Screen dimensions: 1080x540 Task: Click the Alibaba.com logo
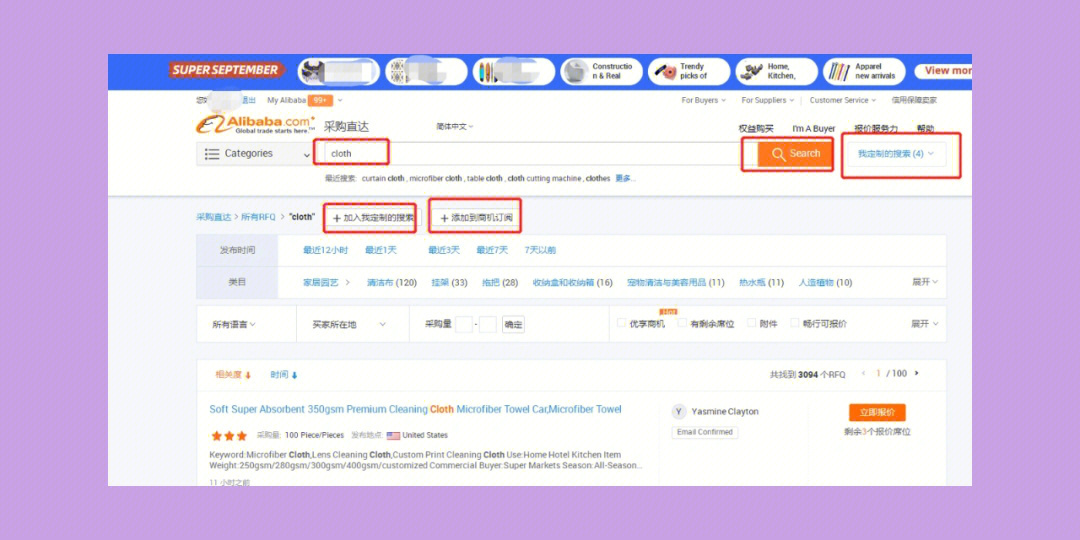(x=256, y=124)
